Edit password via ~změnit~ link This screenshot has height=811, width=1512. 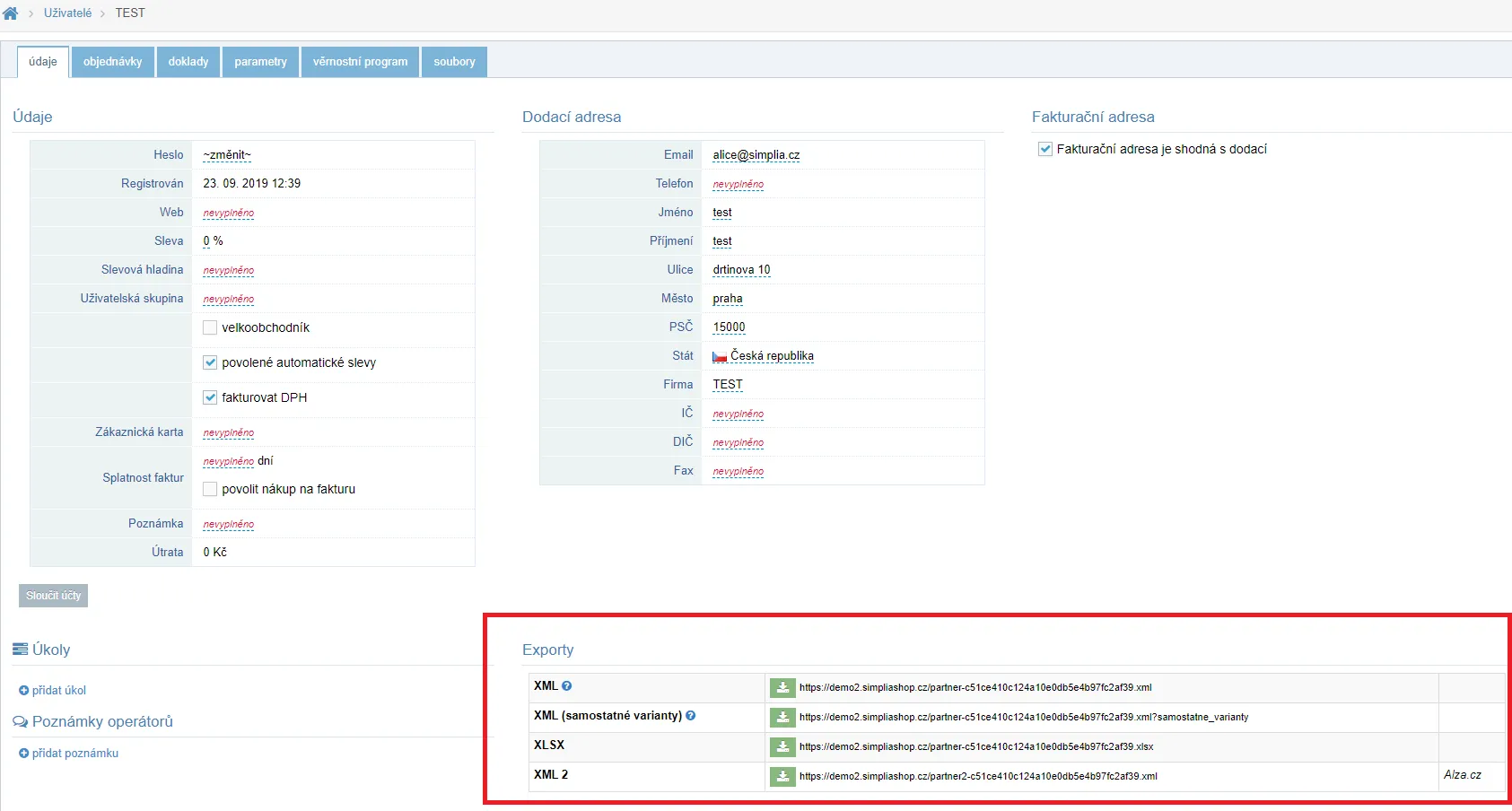click(x=227, y=155)
